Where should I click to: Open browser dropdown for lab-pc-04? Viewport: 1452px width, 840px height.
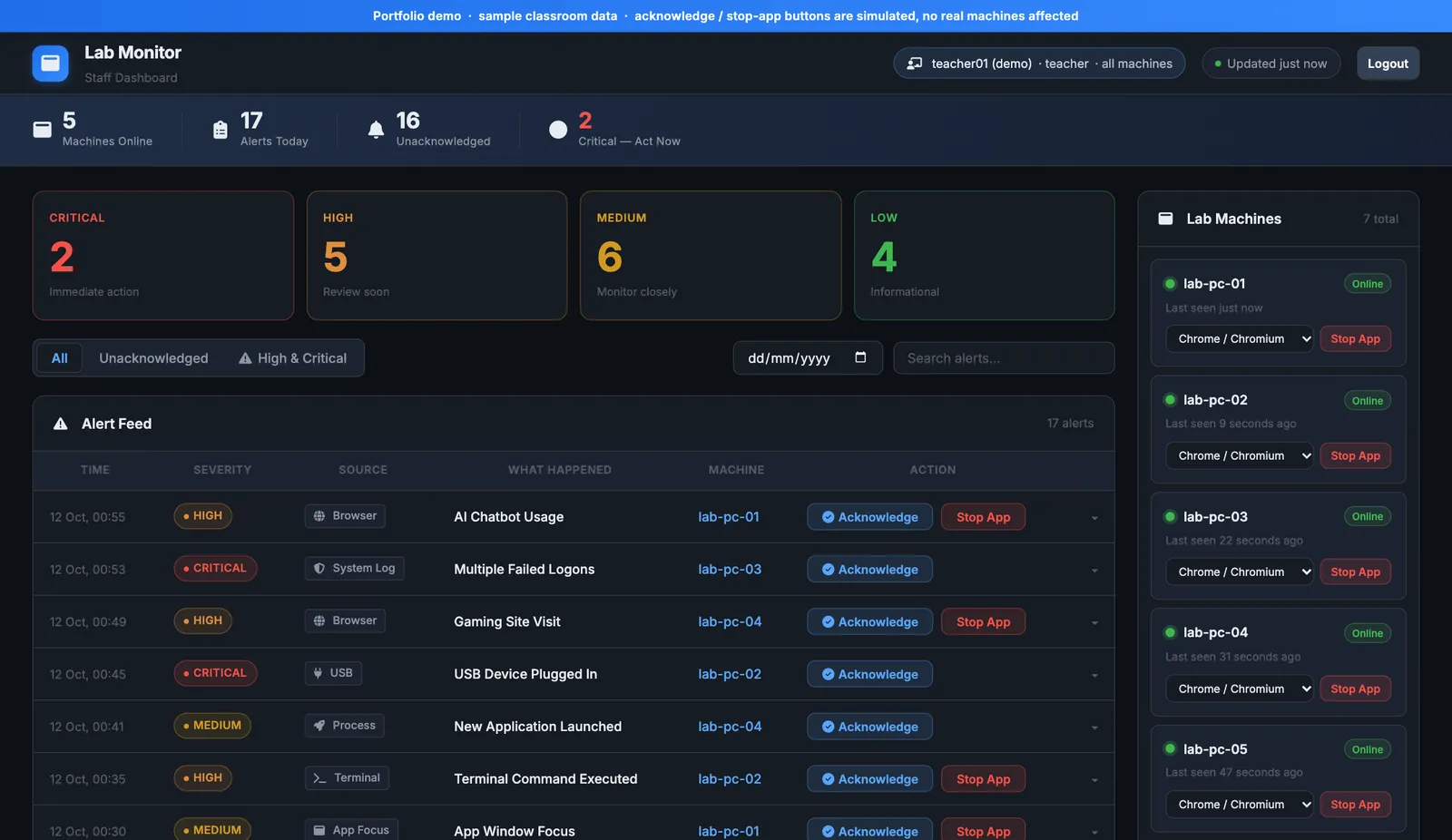coord(1240,689)
